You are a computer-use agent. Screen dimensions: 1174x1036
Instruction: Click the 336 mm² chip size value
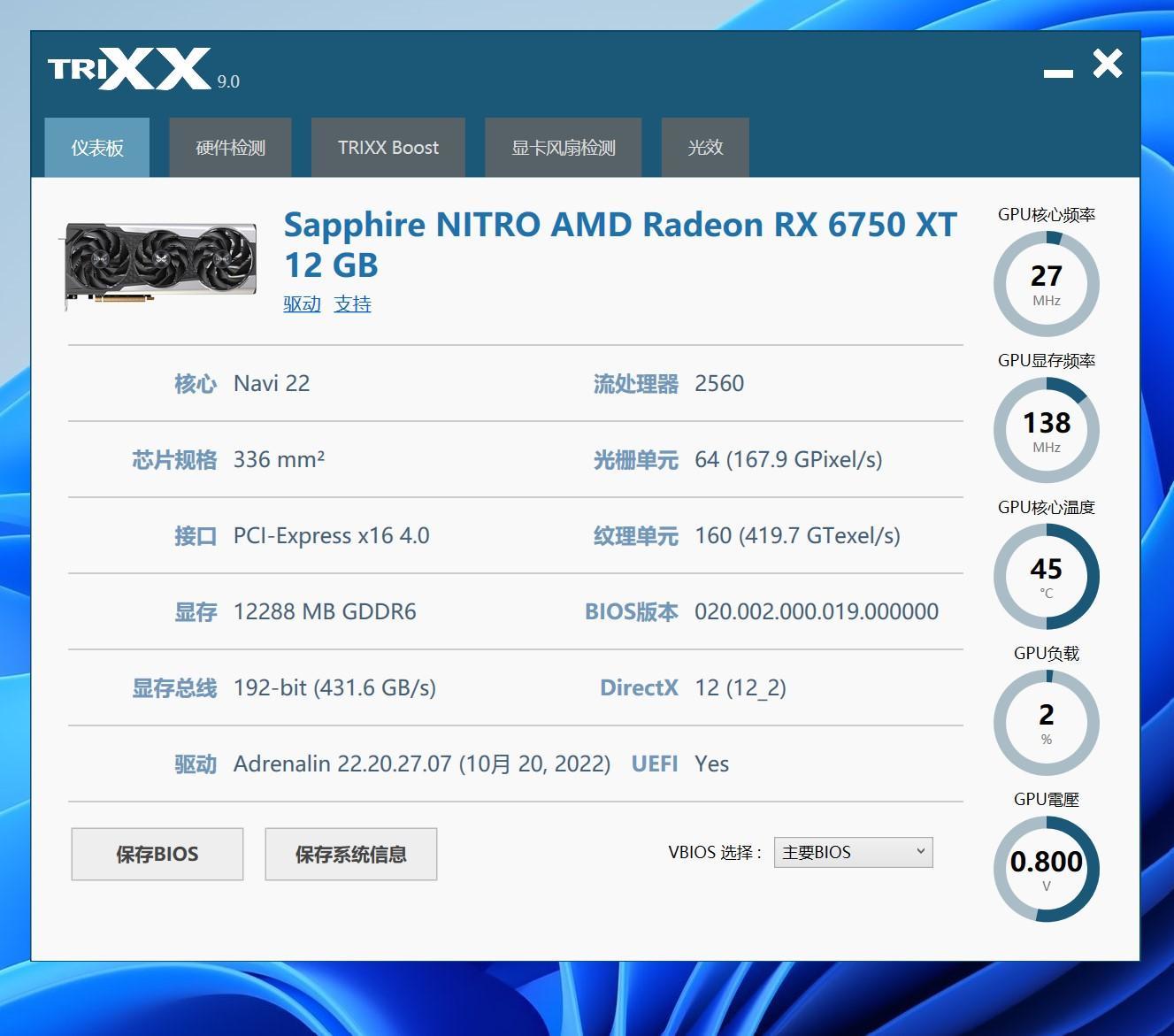point(279,459)
